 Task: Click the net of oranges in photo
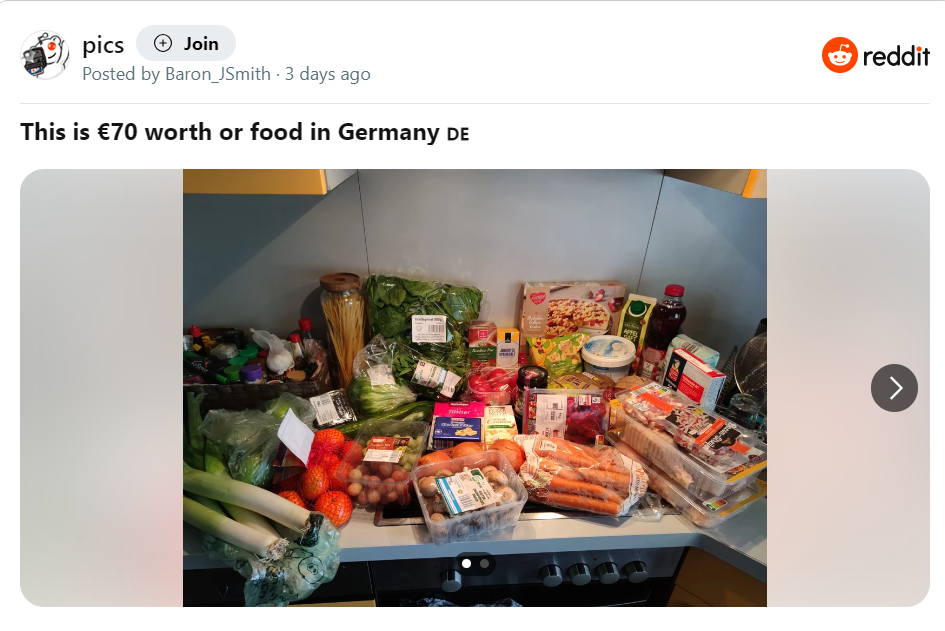click(x=318, y=474)
